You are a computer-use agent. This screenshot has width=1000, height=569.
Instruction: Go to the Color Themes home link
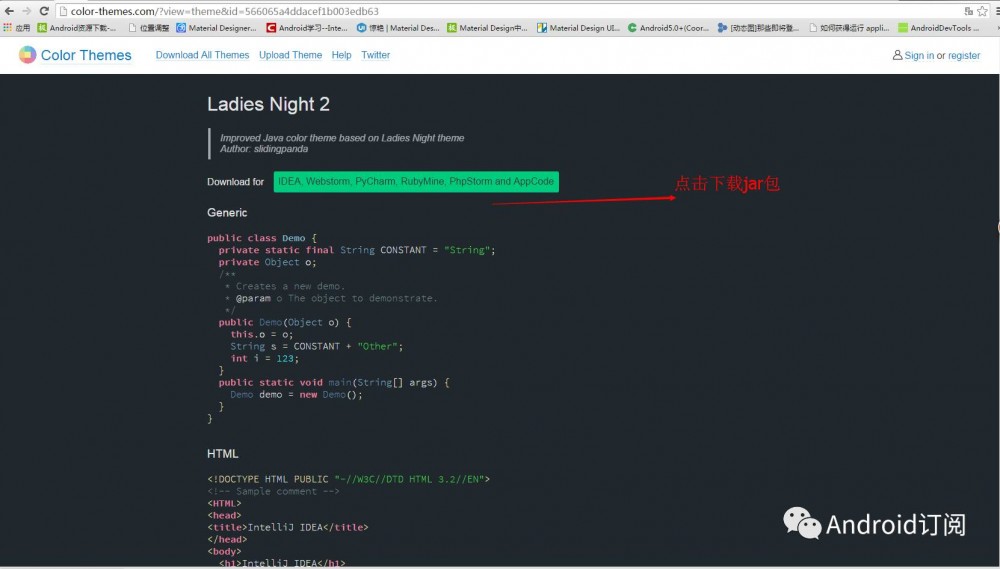click(x=86, y=55)
